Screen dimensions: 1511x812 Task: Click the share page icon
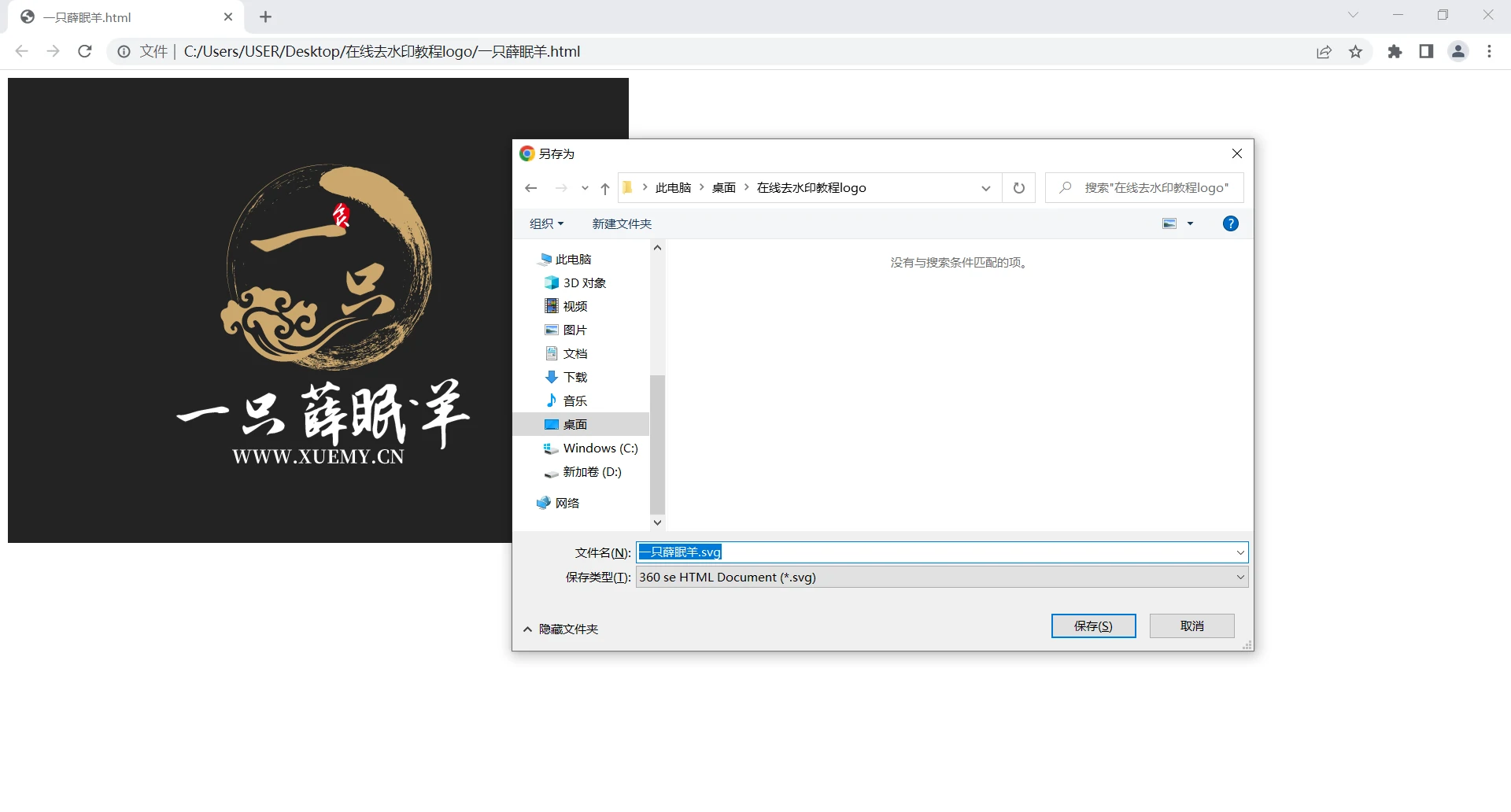[1324, 51]
